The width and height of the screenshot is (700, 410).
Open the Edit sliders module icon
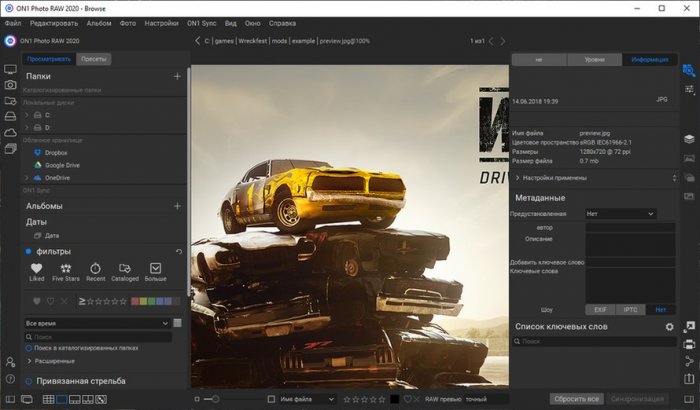click(689, 89)
